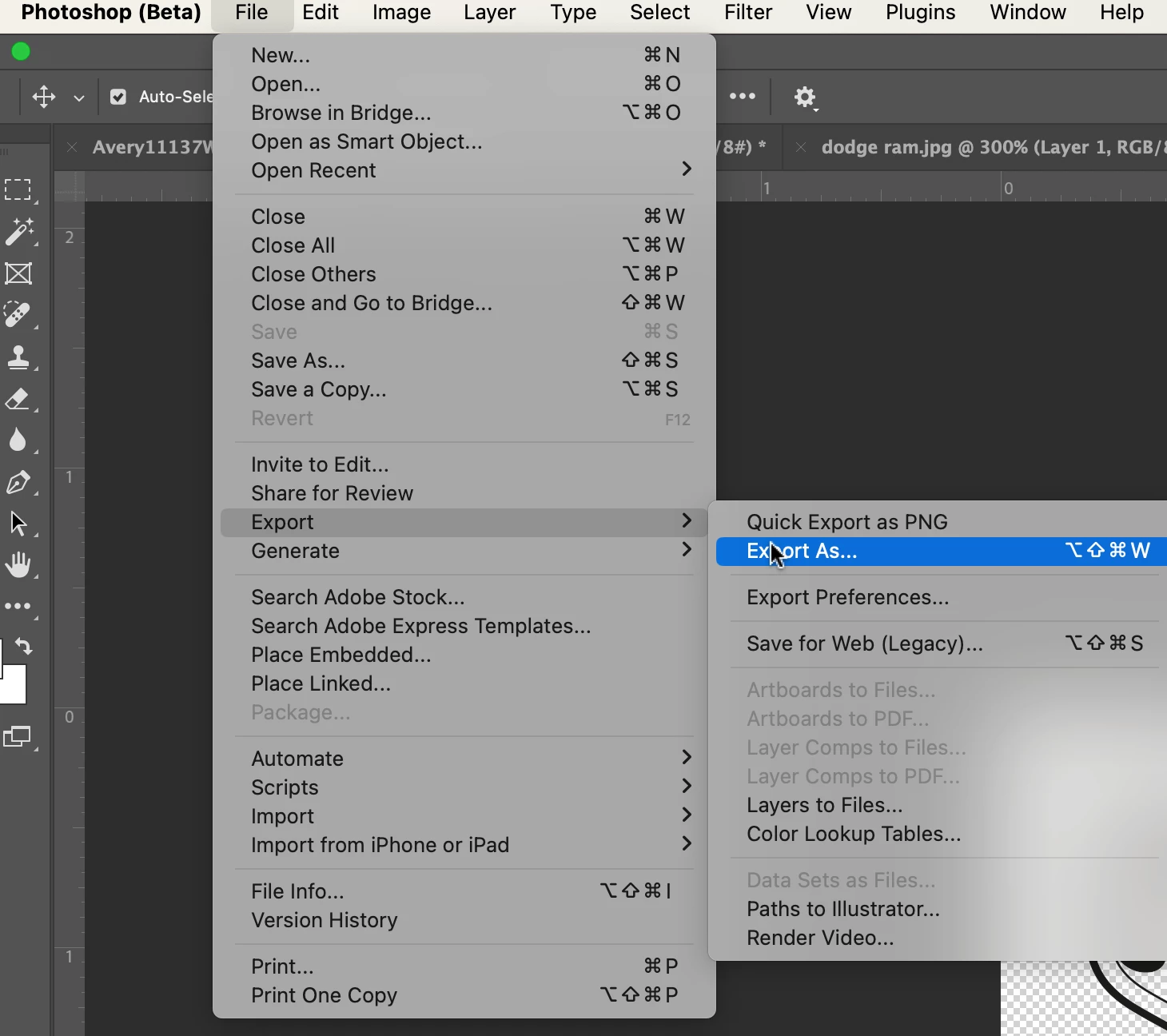Click the green window zoom button
Image resolution: width=1167 pixels, height=1036 pixels.
(21, 52)
